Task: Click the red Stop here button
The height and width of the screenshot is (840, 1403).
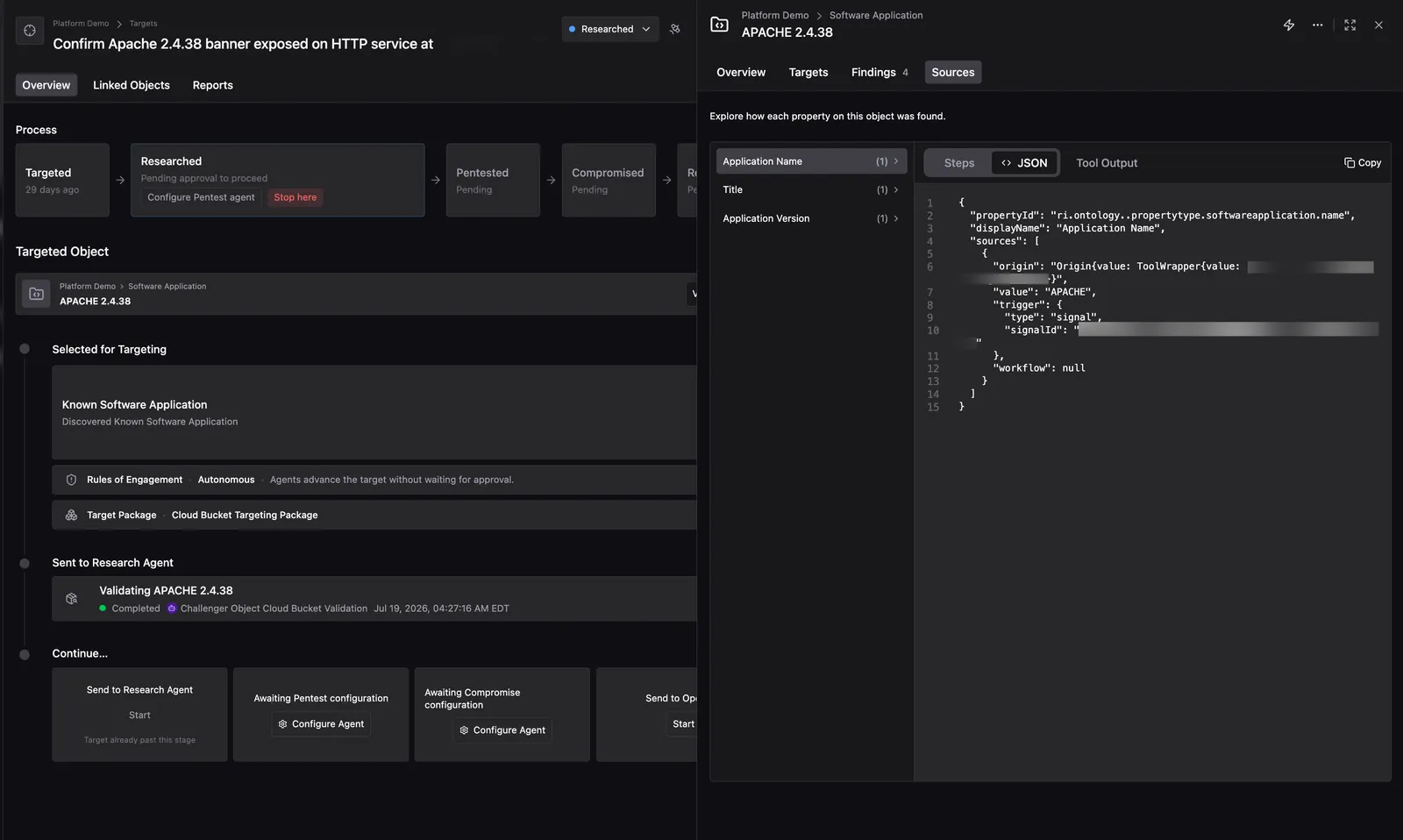Action: tap(296, 197)
